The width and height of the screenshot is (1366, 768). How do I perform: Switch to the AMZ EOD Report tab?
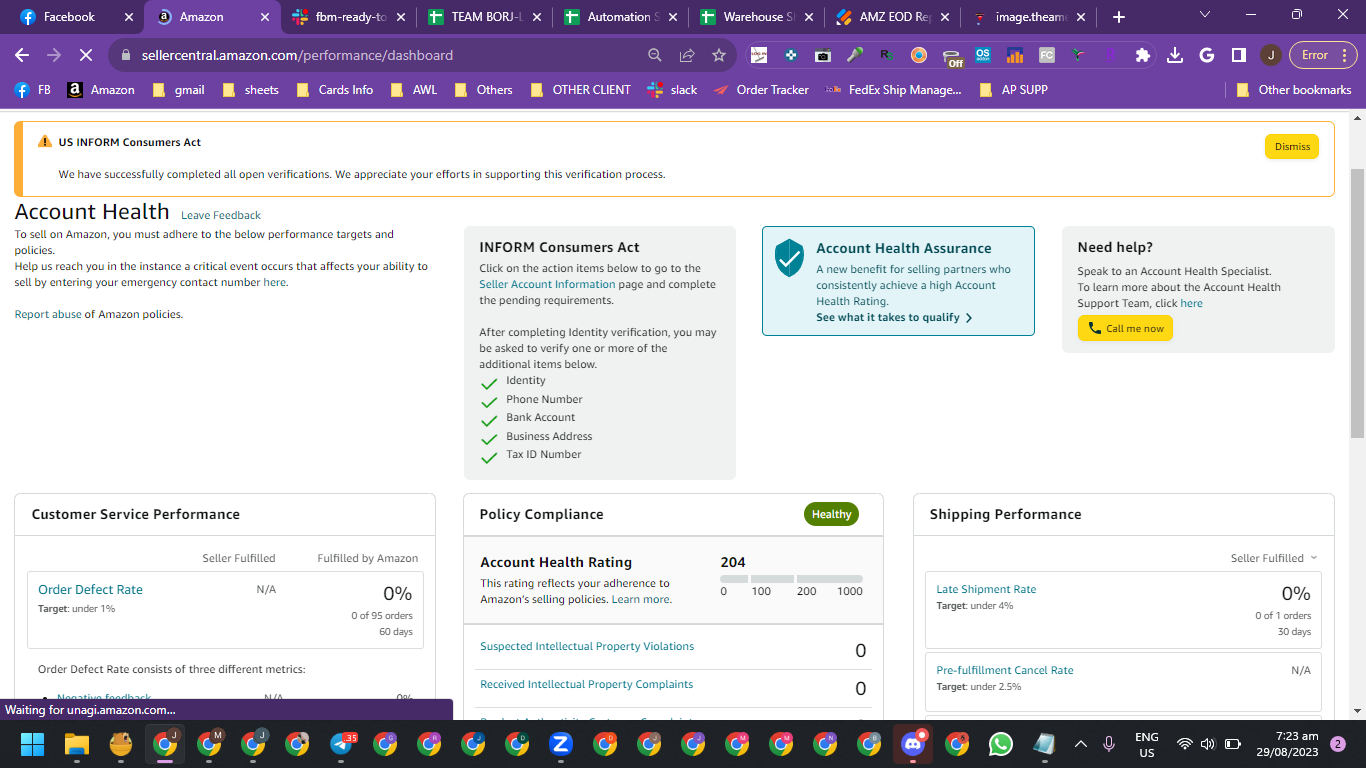pyautogui.click(x=892, y=17)
